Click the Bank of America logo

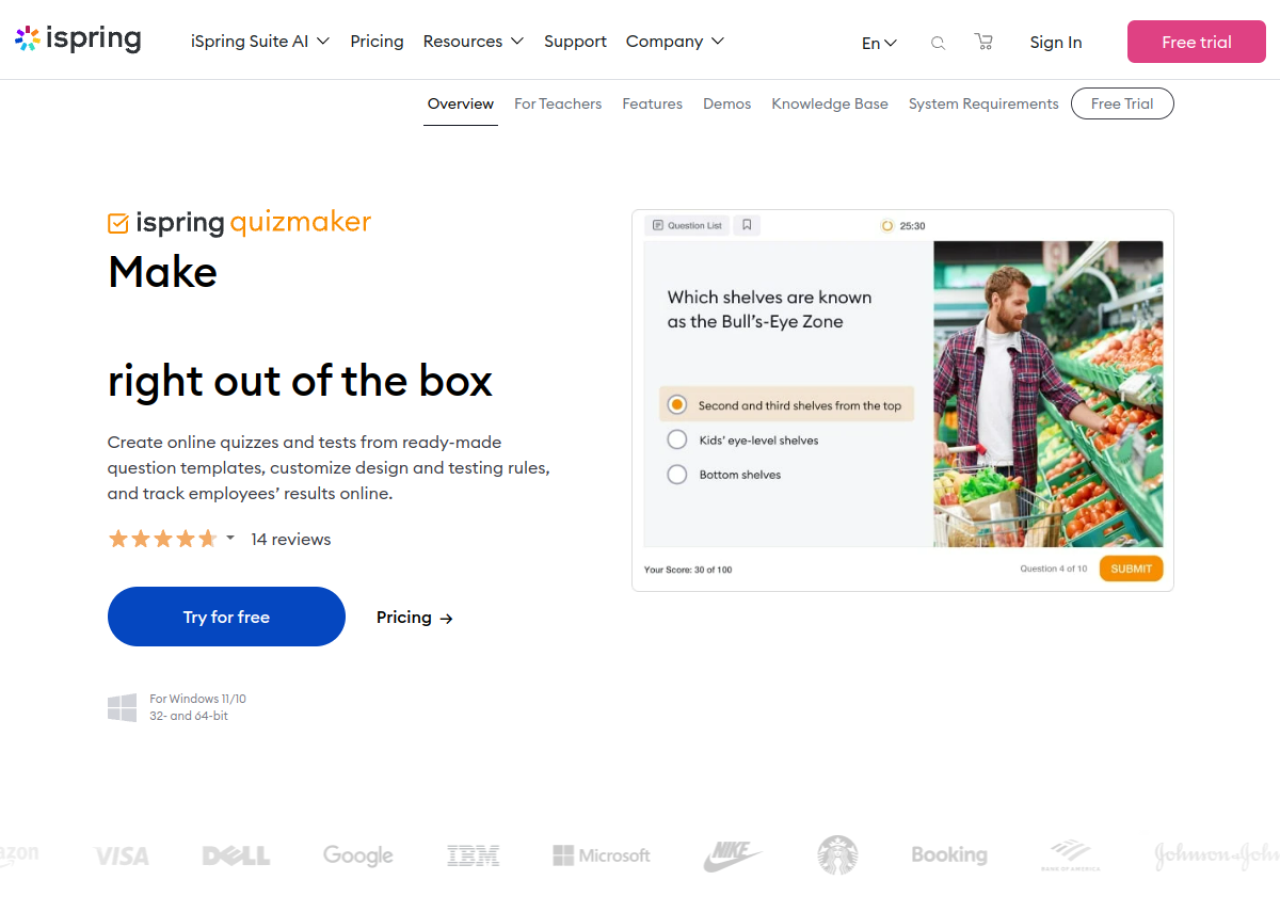tap(1070, 856)
